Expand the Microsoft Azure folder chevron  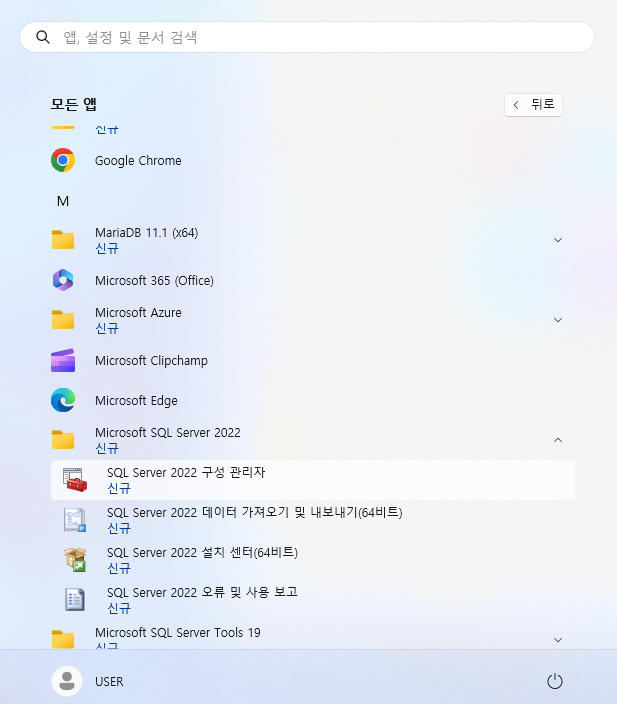pos(558,320)
